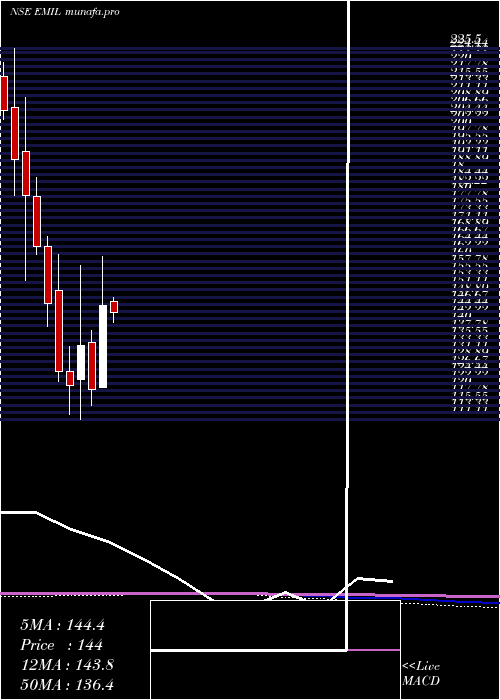Click the 5MA : 144.4 value
Image resolution: width=500 pixels, height=700 pixels.
[x=62, y=625]
